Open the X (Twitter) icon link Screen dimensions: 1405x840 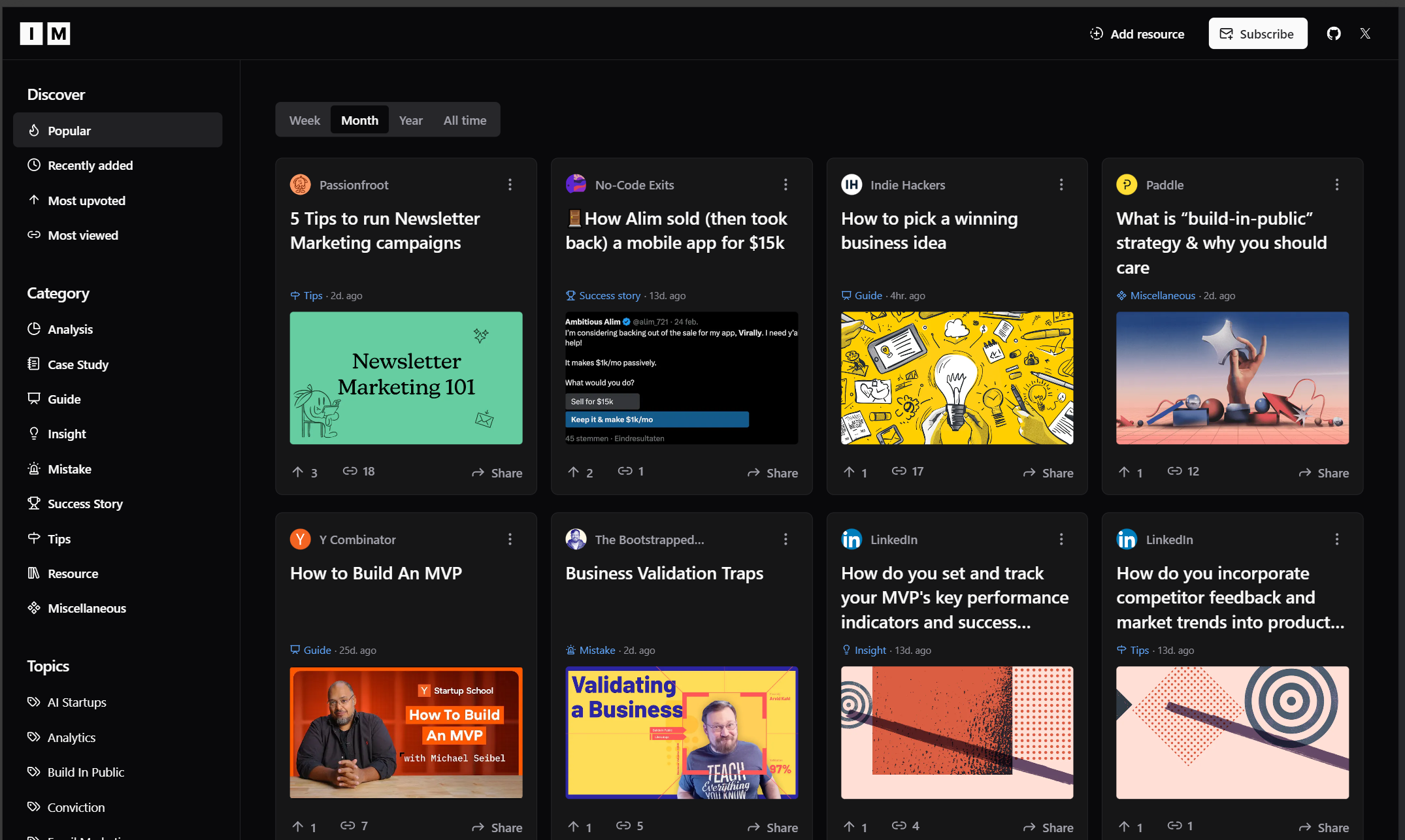click(x=1365, y=33)
